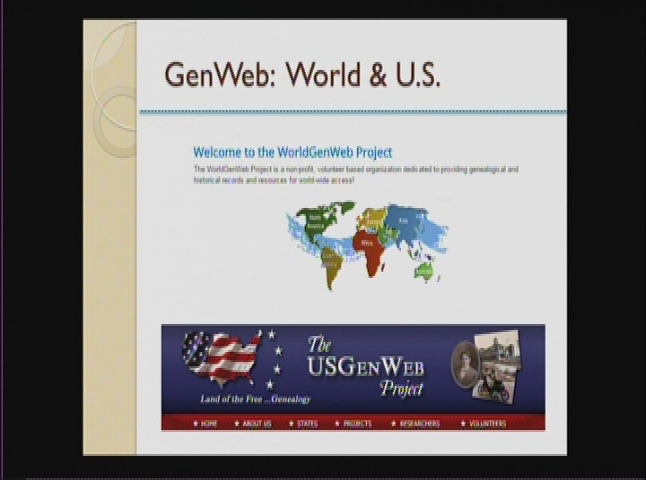The height and width of the screenshot is (480, 646).
Task: Click the Africa region on world map
Action: point(368,251)
